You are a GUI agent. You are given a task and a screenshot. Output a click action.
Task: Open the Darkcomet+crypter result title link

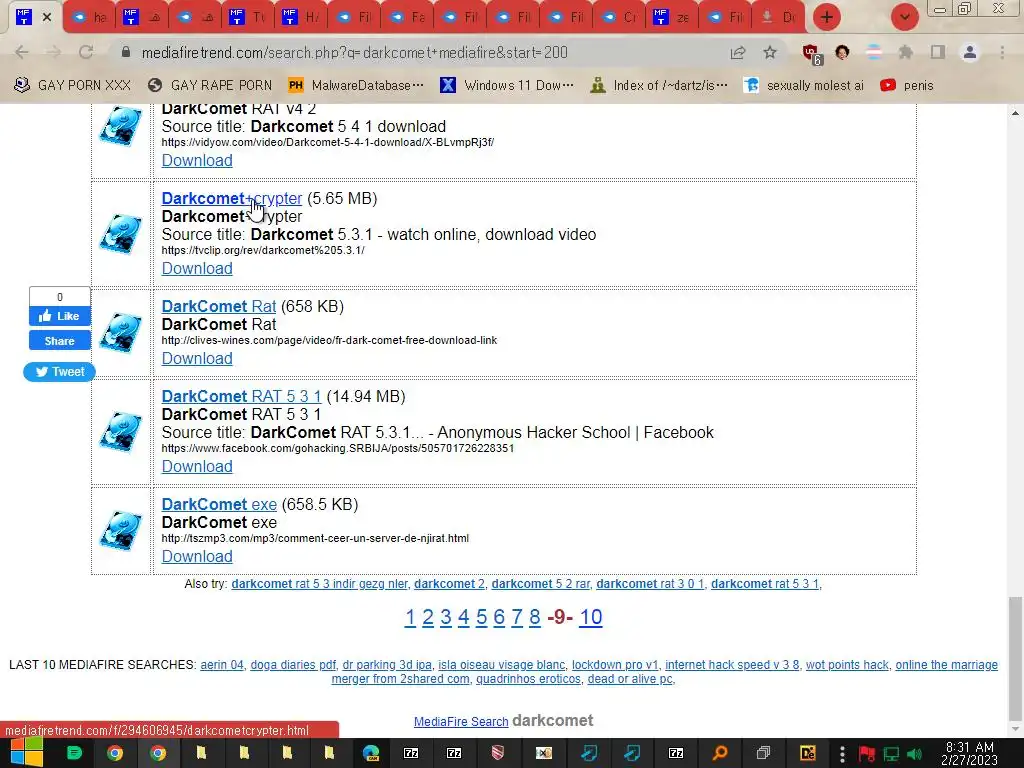pos(232,199)
